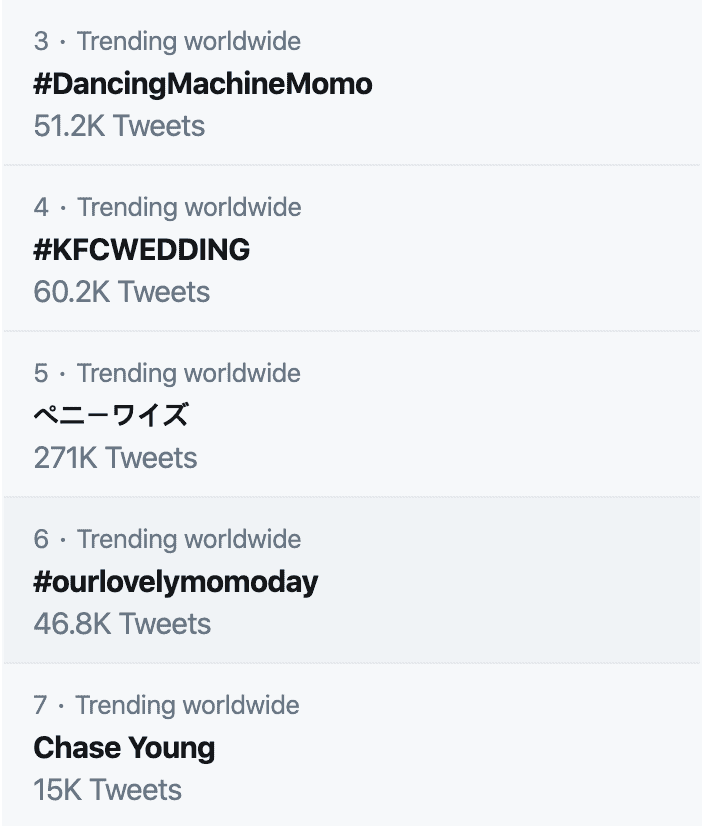706x826 pixels.
Task: Click "Trending worldwide" label above #ourlovelymomoday
Action: (189, 539)
